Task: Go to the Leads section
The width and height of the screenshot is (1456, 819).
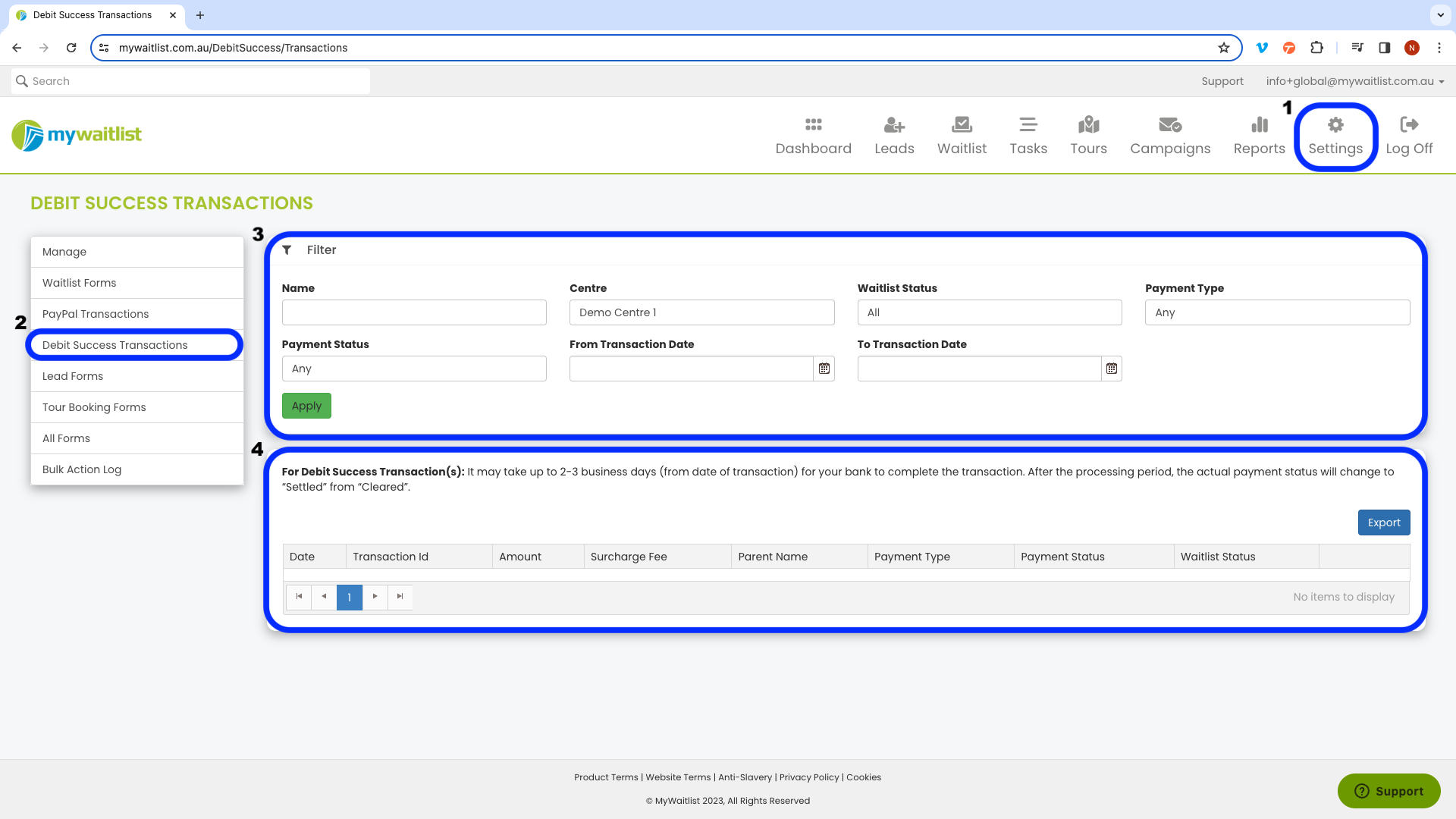Action: coord(894,136)
